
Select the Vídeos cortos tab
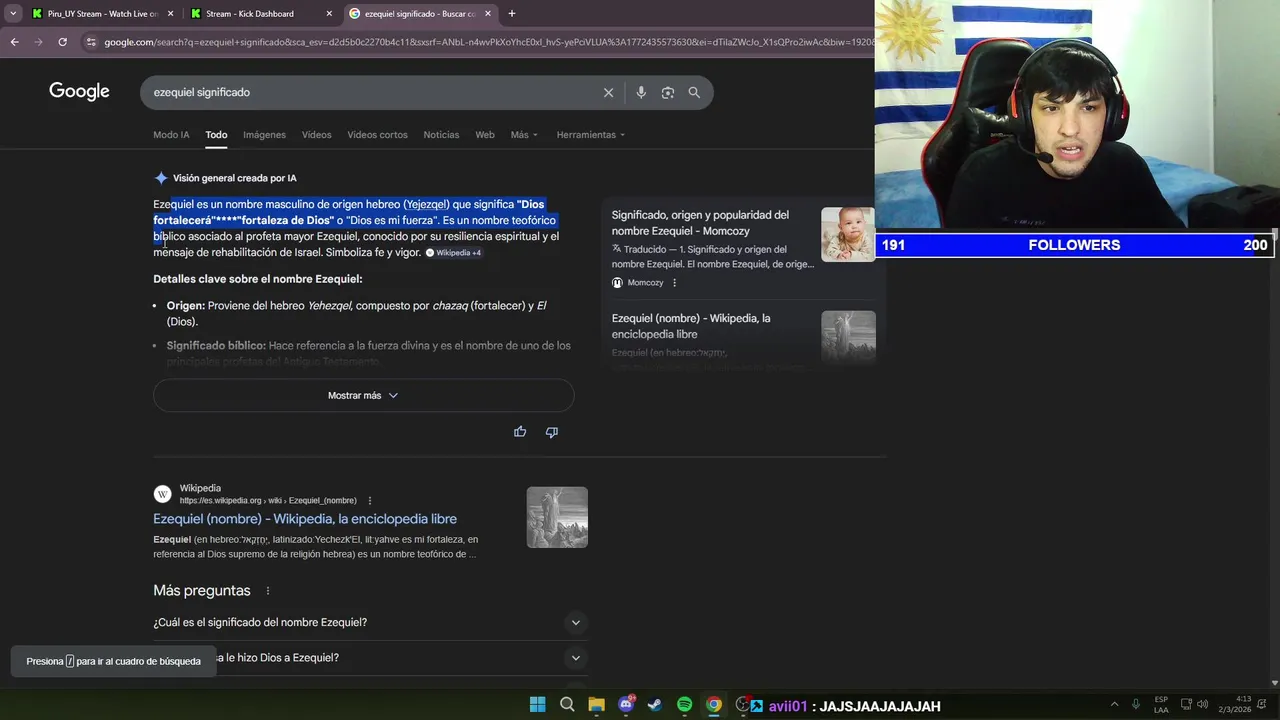(x=377, y=135)
